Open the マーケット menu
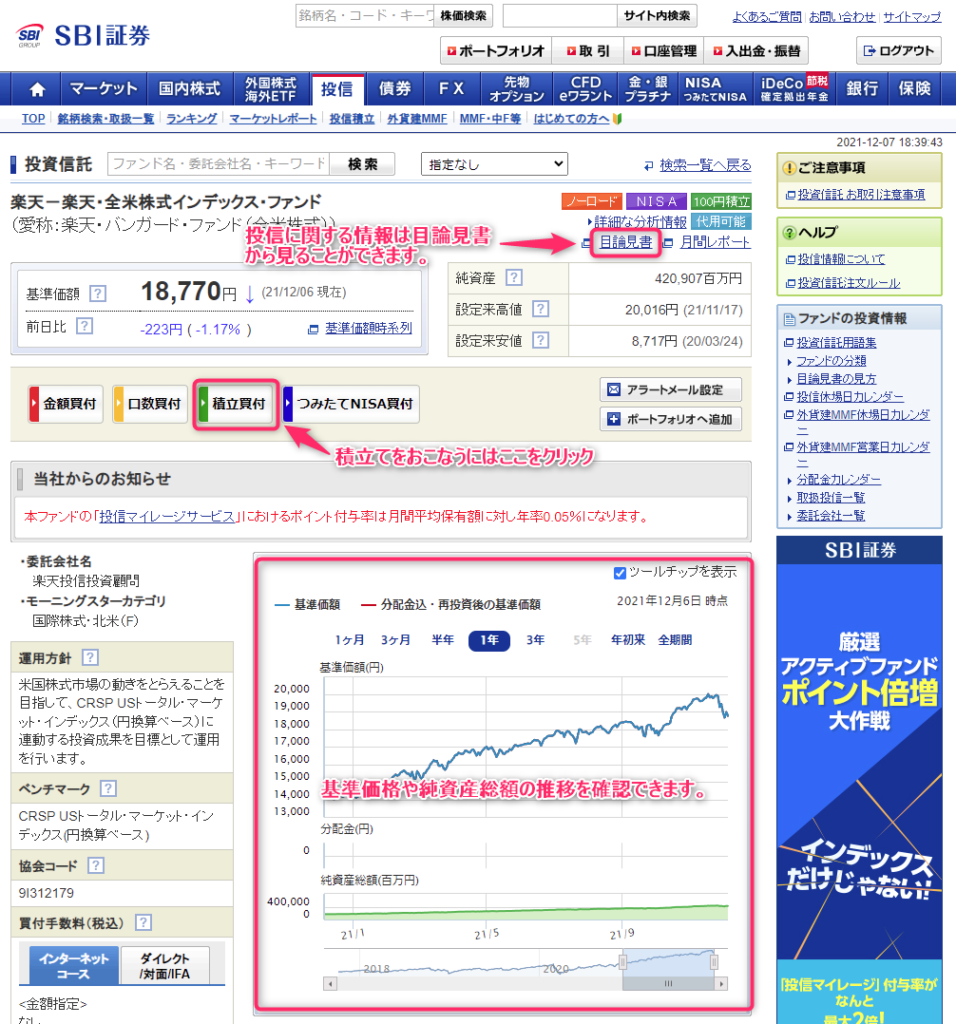956x1024 pixels. click(103, 89)
